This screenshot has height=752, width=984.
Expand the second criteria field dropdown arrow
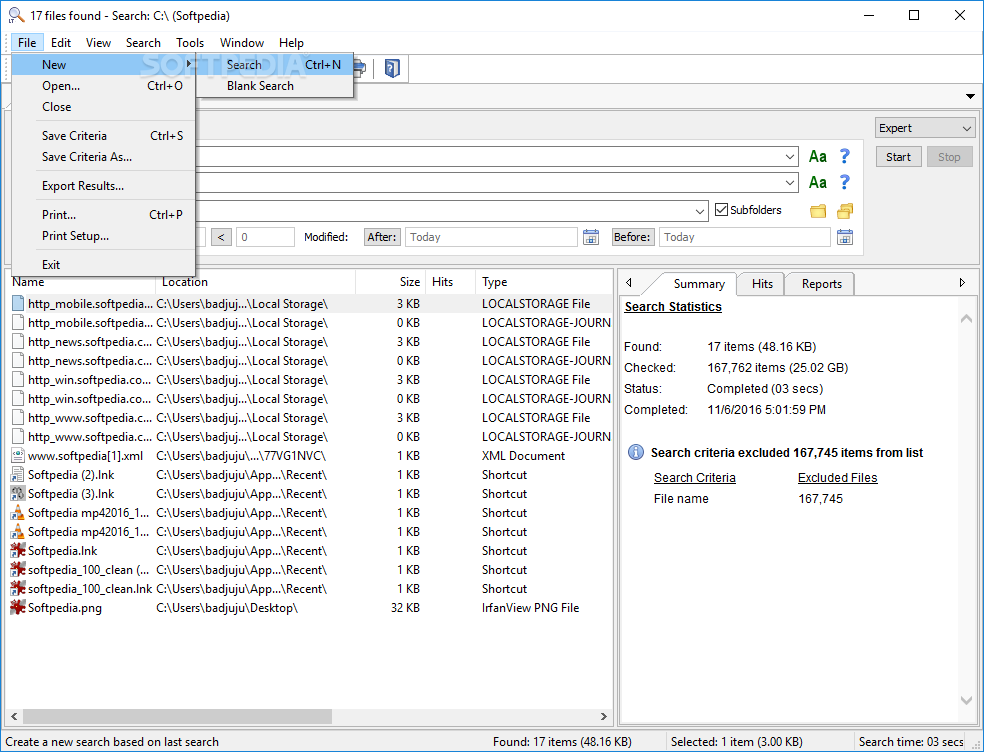coord(790,183)
